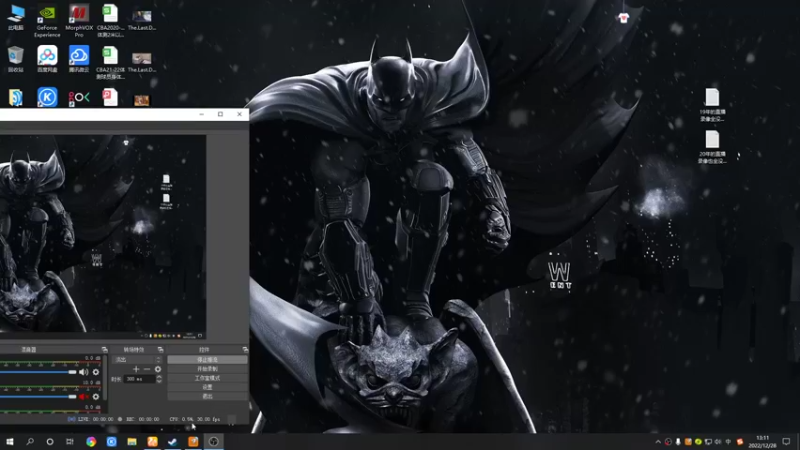
Task: Click the LIVE 00:00:00 status text
Action: [95, 419]
